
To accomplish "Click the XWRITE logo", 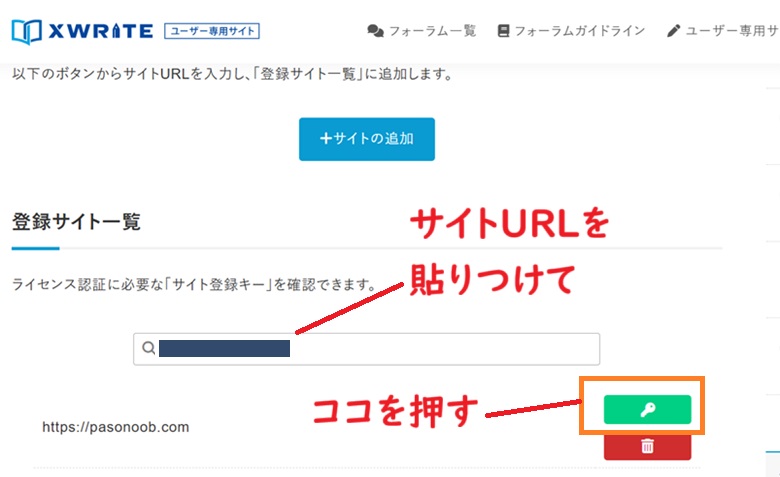I will pyautogui.click(x=83, y=31).
